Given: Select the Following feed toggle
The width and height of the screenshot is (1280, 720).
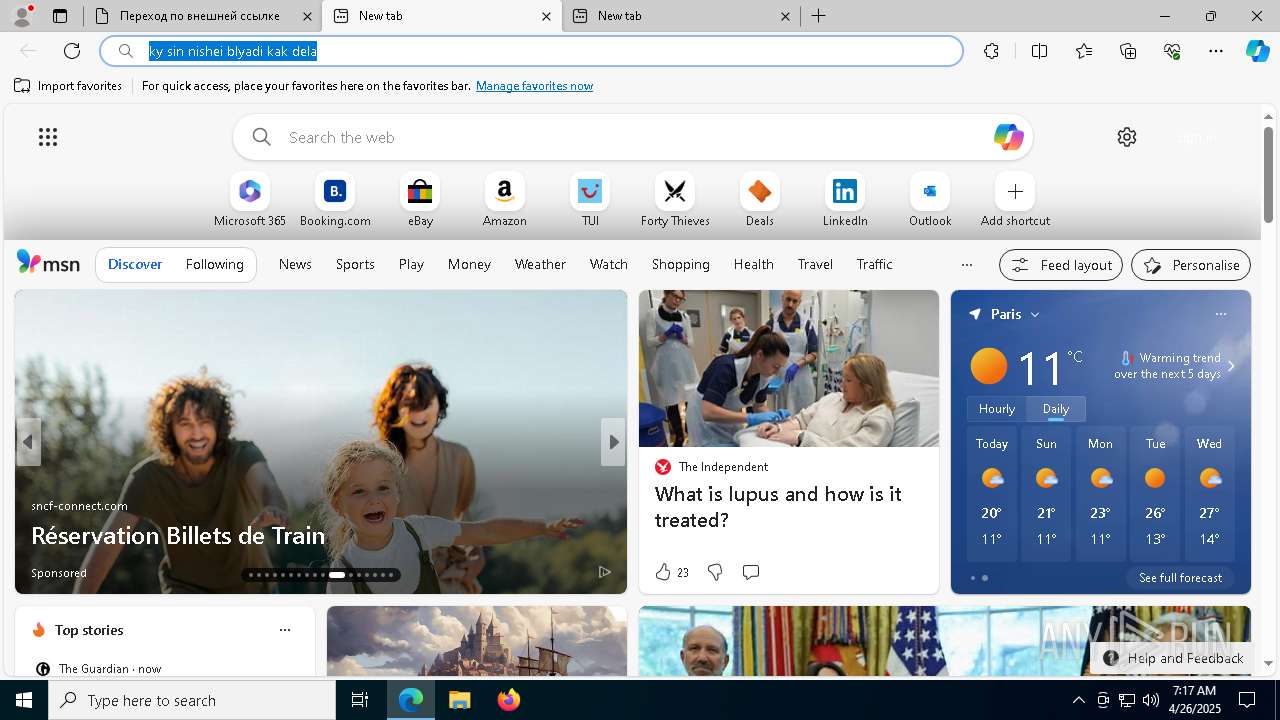Looking at the screenshot, I should coord(214,264).
